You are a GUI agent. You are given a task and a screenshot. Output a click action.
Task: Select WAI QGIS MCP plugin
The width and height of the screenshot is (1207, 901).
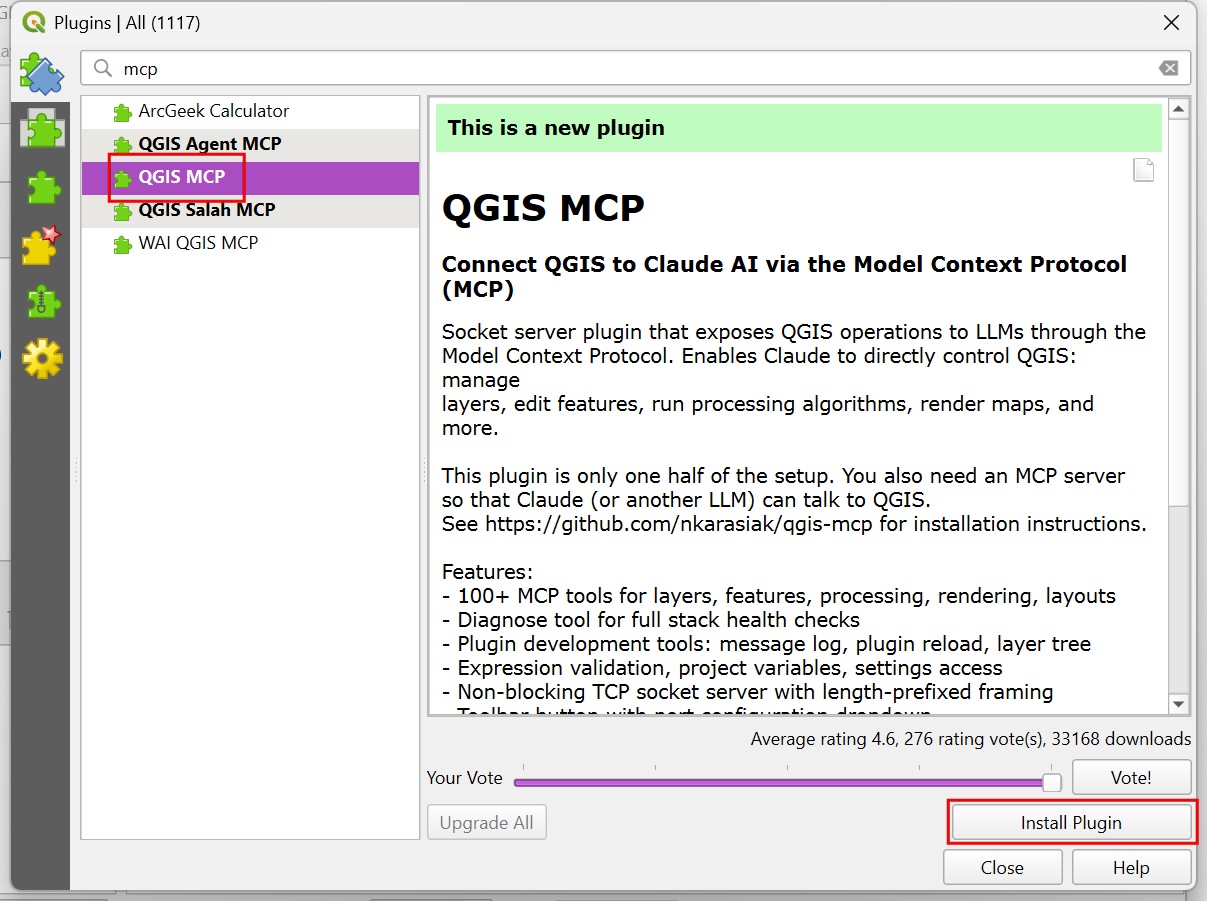coord(250,243)
